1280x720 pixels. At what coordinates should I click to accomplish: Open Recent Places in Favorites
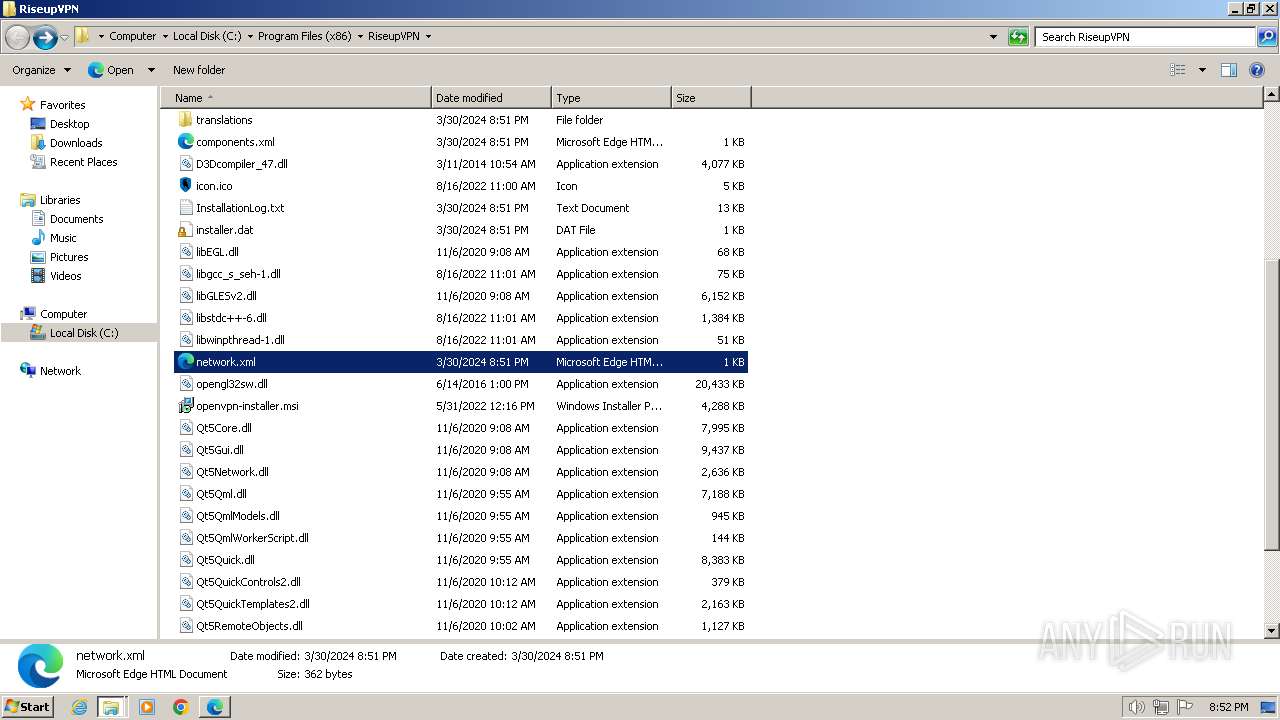tap(83, 162)
